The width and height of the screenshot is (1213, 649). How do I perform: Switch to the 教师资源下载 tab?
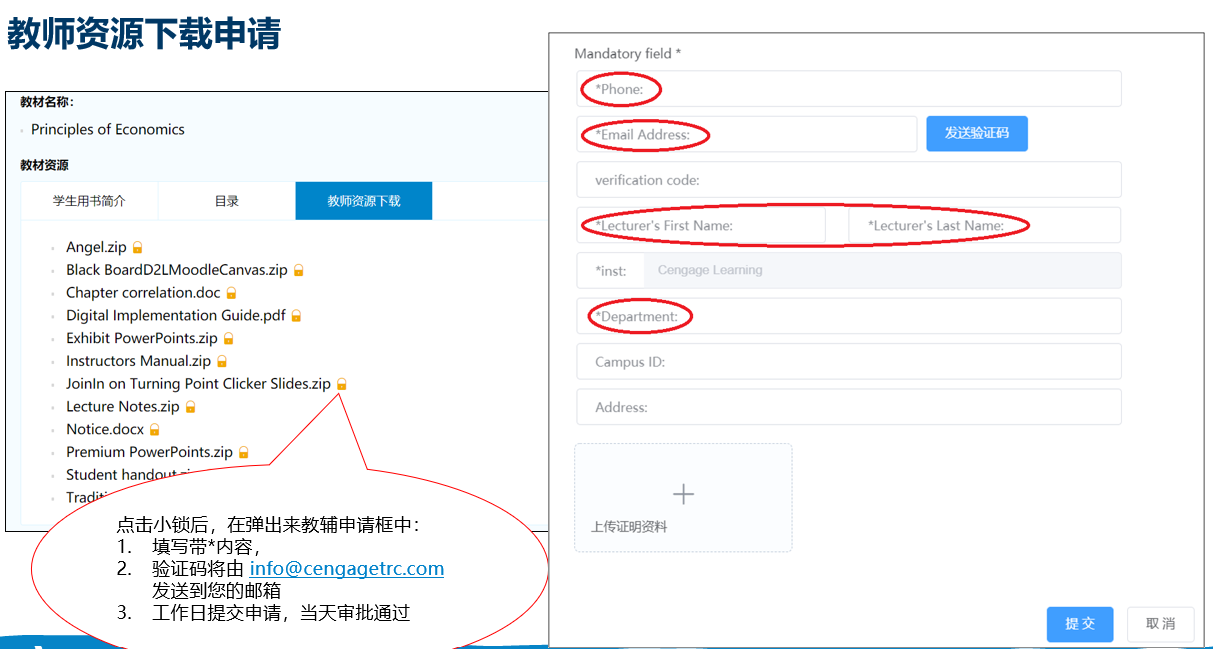pyautogui.click(x=364, y=201)
